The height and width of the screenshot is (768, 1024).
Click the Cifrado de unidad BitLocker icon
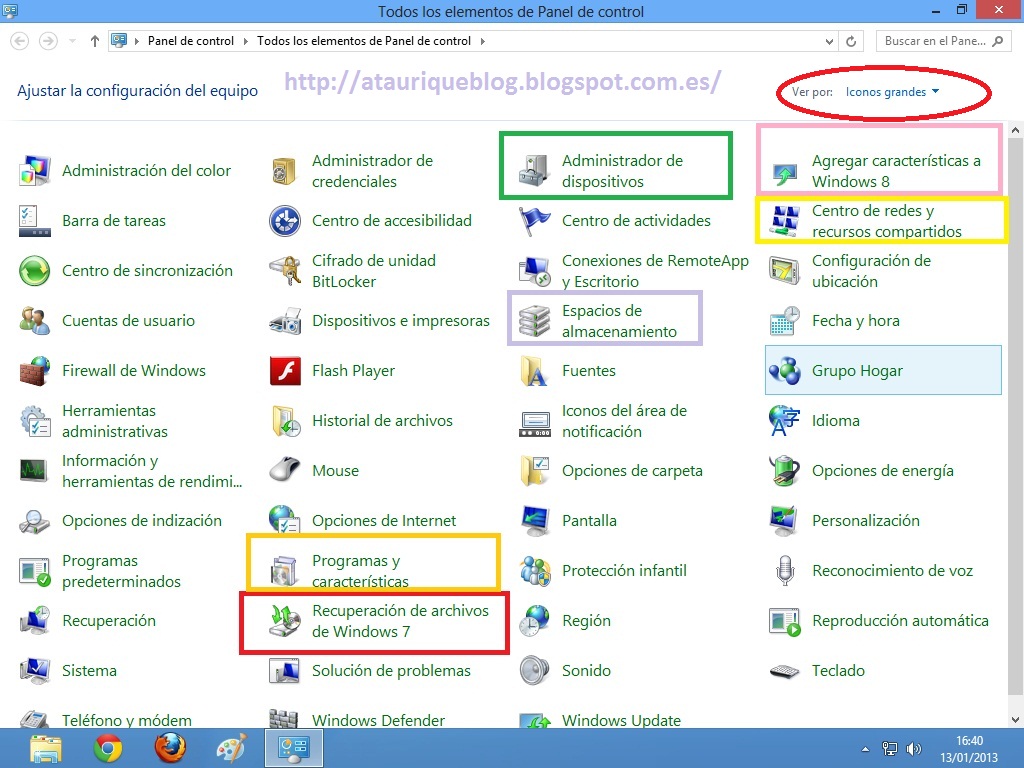click(x=285, y=271)
